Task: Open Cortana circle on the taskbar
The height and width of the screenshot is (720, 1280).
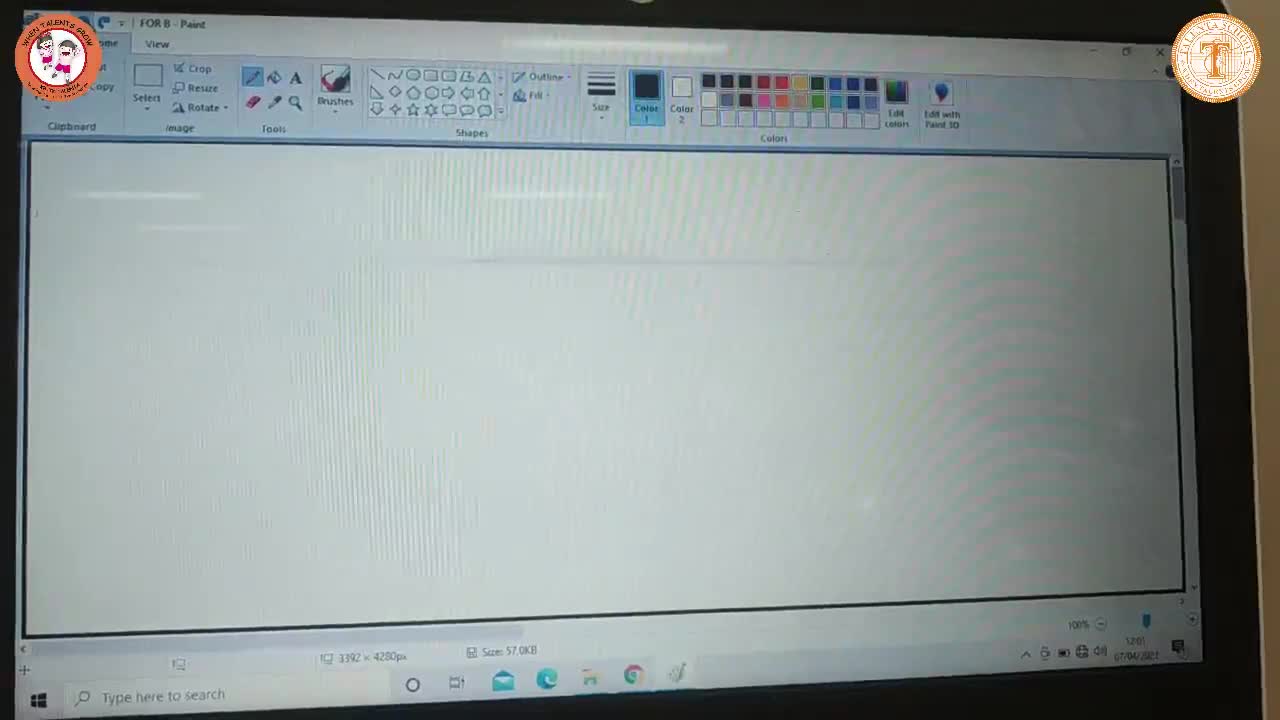Action: [412, 685]
